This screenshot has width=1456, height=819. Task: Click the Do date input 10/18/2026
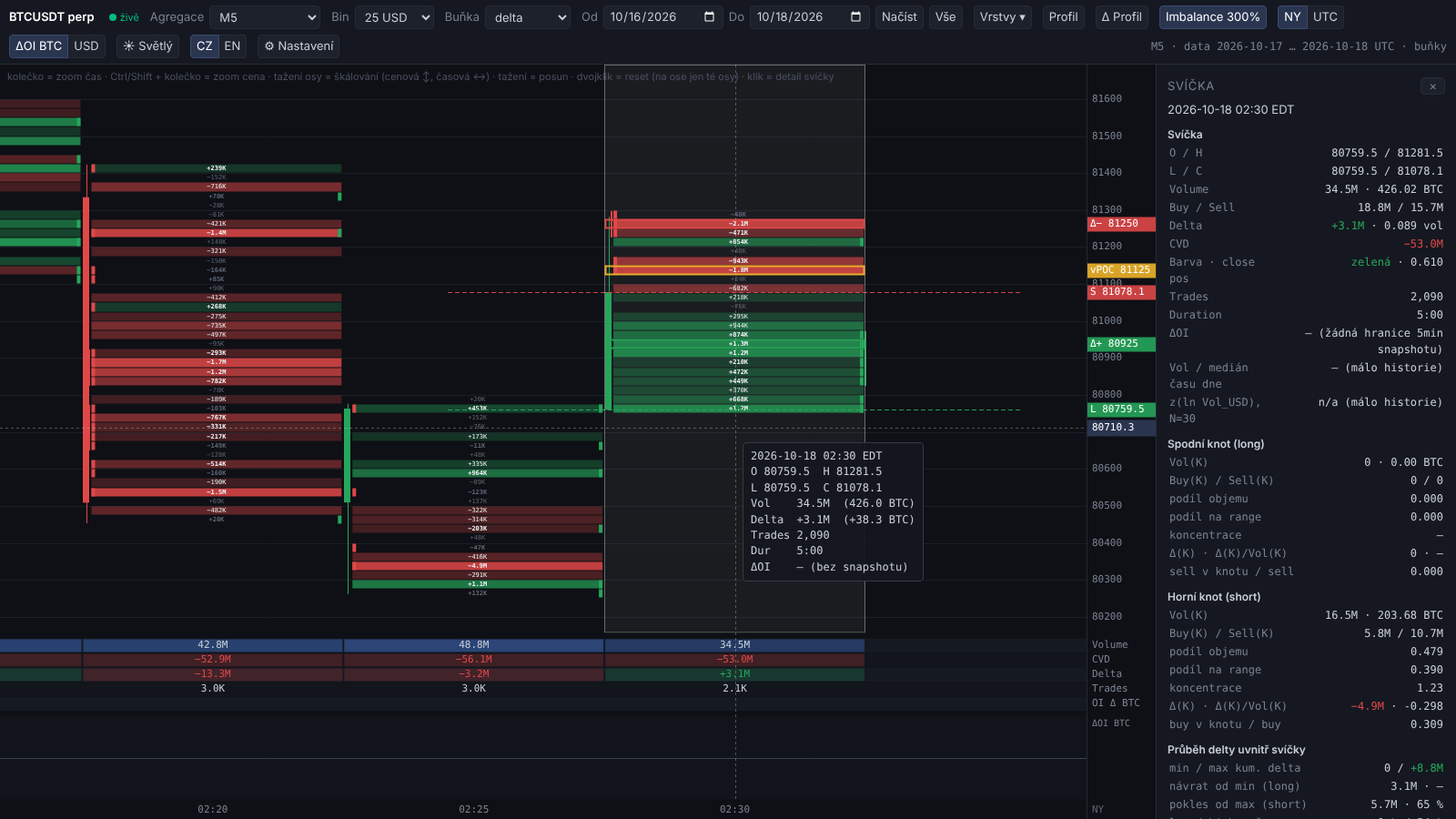809,17
